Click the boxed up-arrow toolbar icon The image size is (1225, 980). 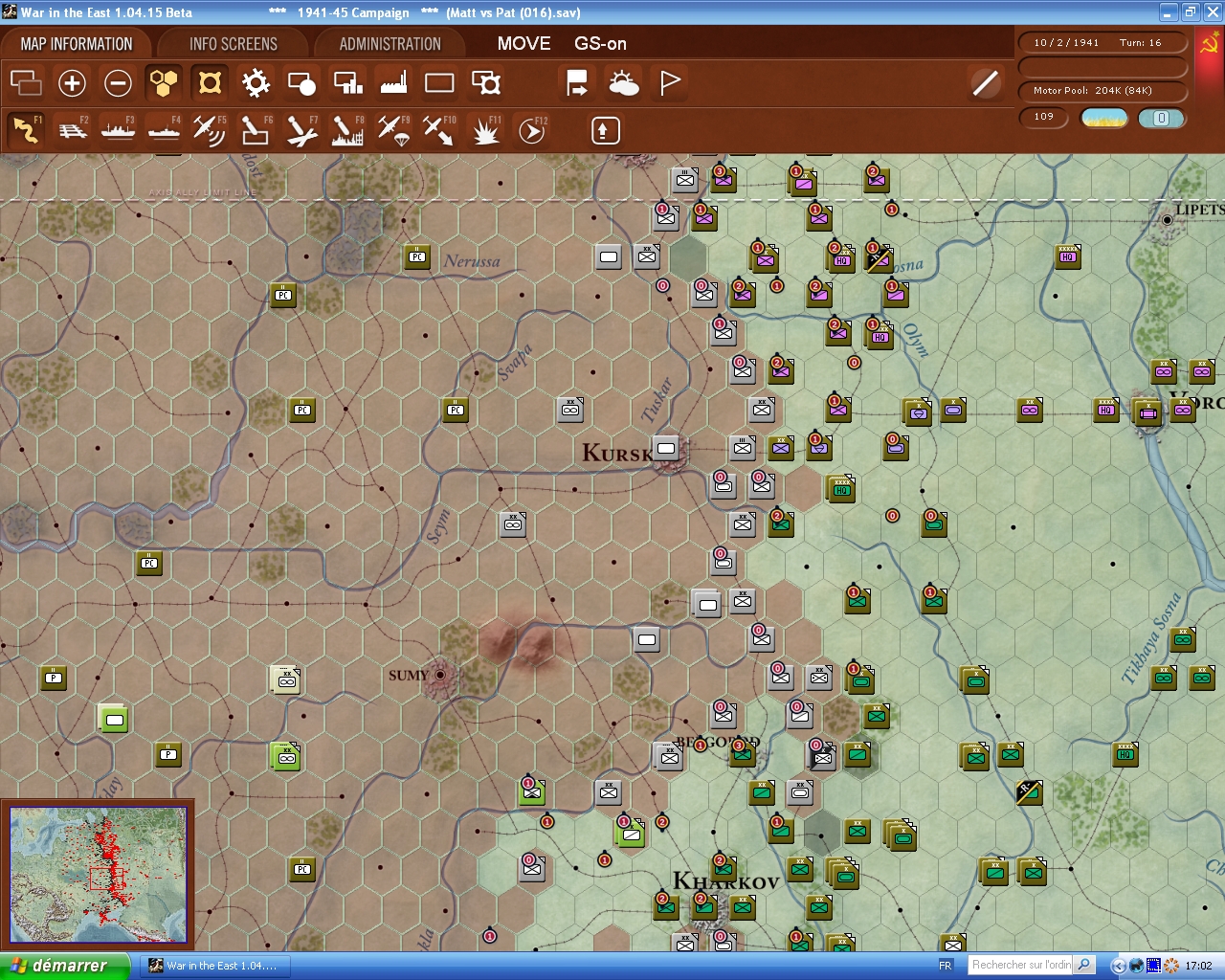605,130
